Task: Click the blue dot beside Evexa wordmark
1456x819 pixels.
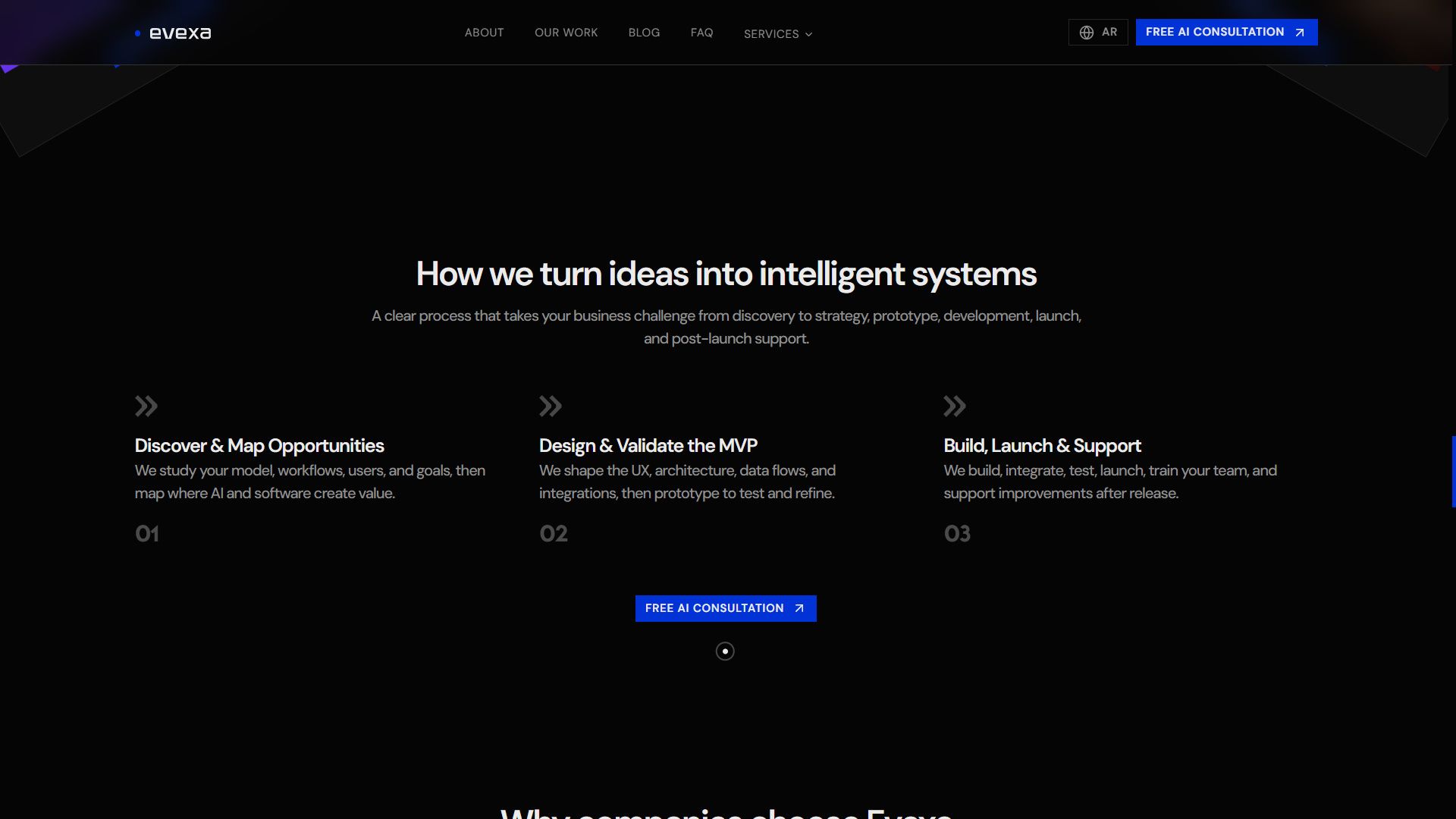Action: 137,33
